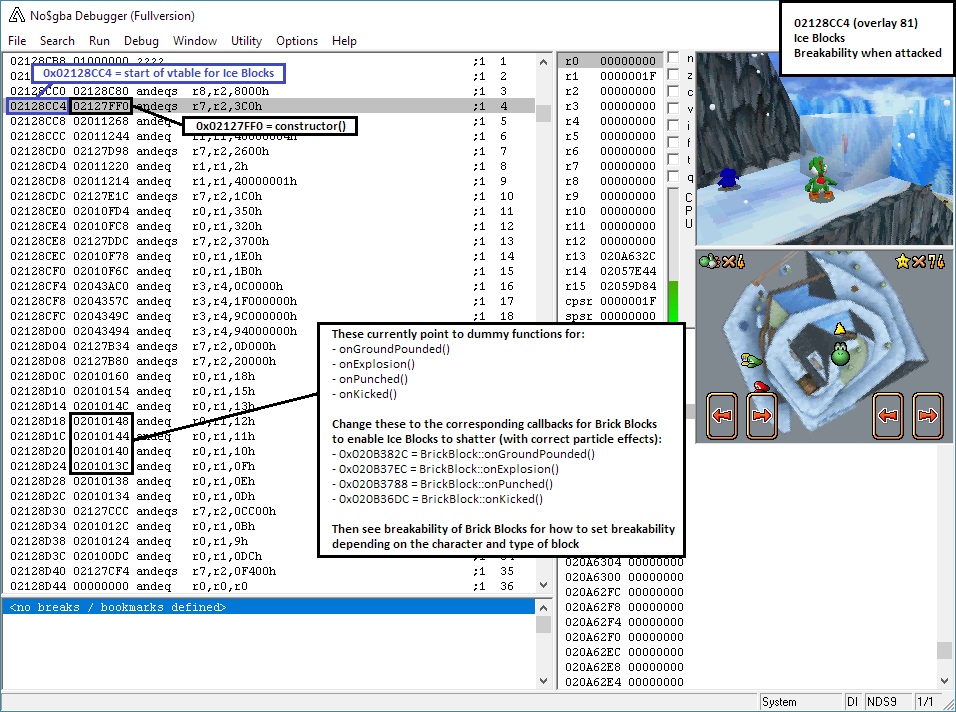Open the Options menu
956x712 pixels.
pos(297,41)
